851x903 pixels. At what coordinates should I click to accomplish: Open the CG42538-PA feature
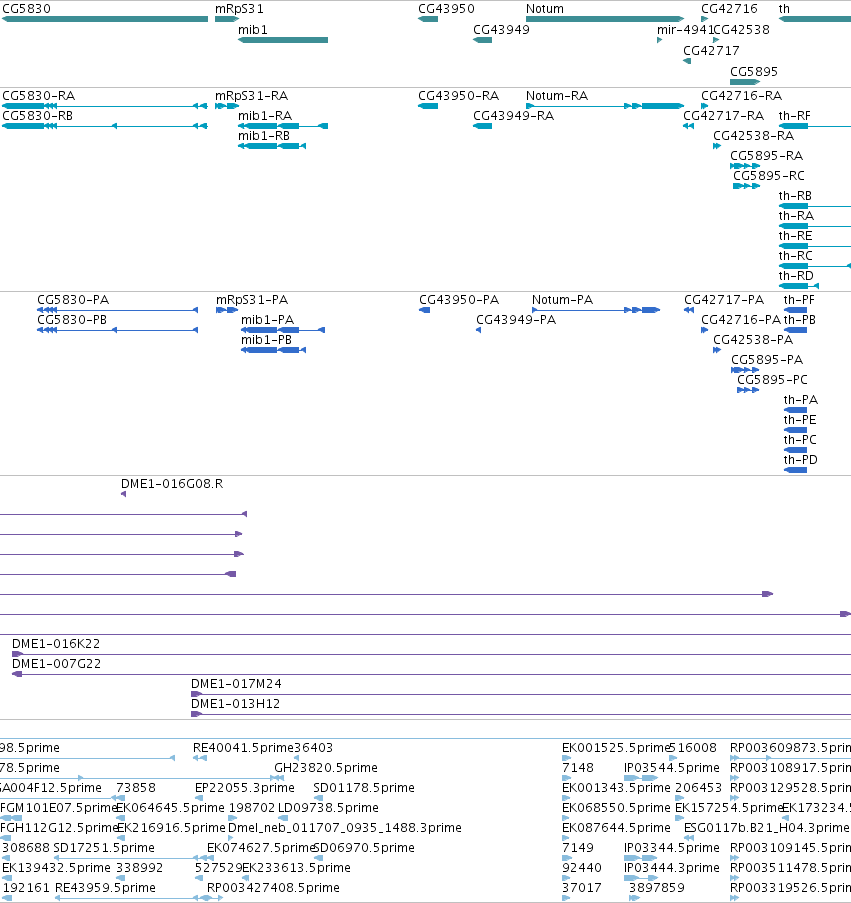point(717,350)
